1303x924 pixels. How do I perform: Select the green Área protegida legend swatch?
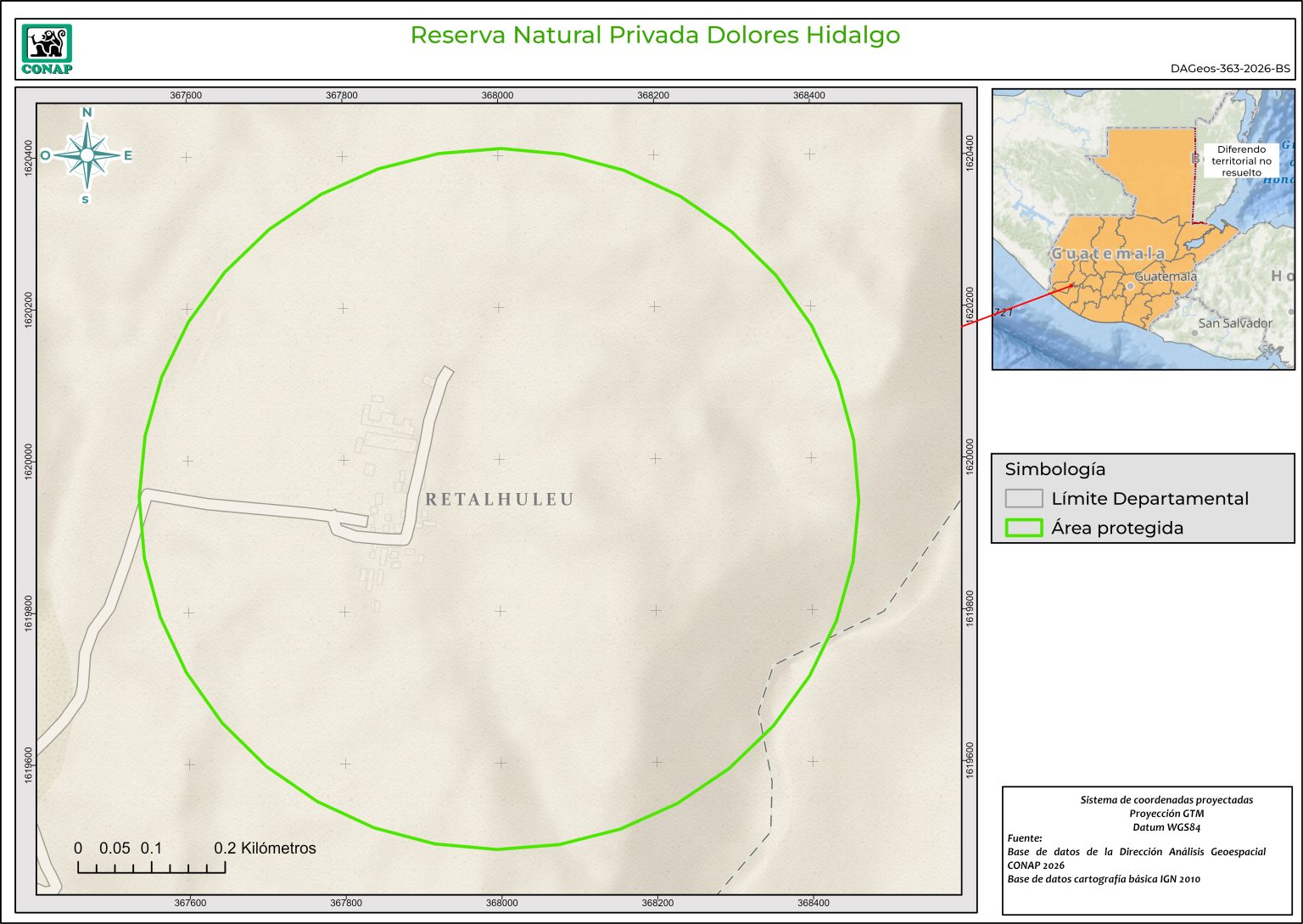point(1023,528)
